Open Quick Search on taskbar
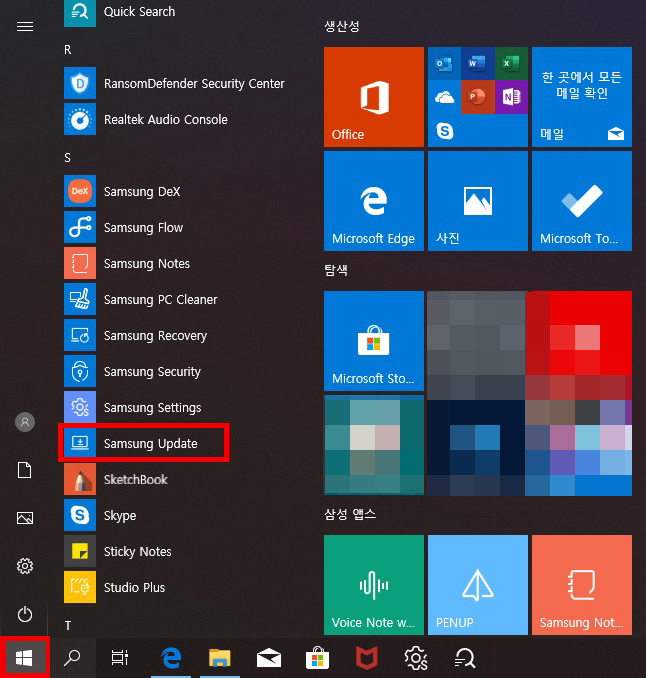 click(x=464, y=658)
